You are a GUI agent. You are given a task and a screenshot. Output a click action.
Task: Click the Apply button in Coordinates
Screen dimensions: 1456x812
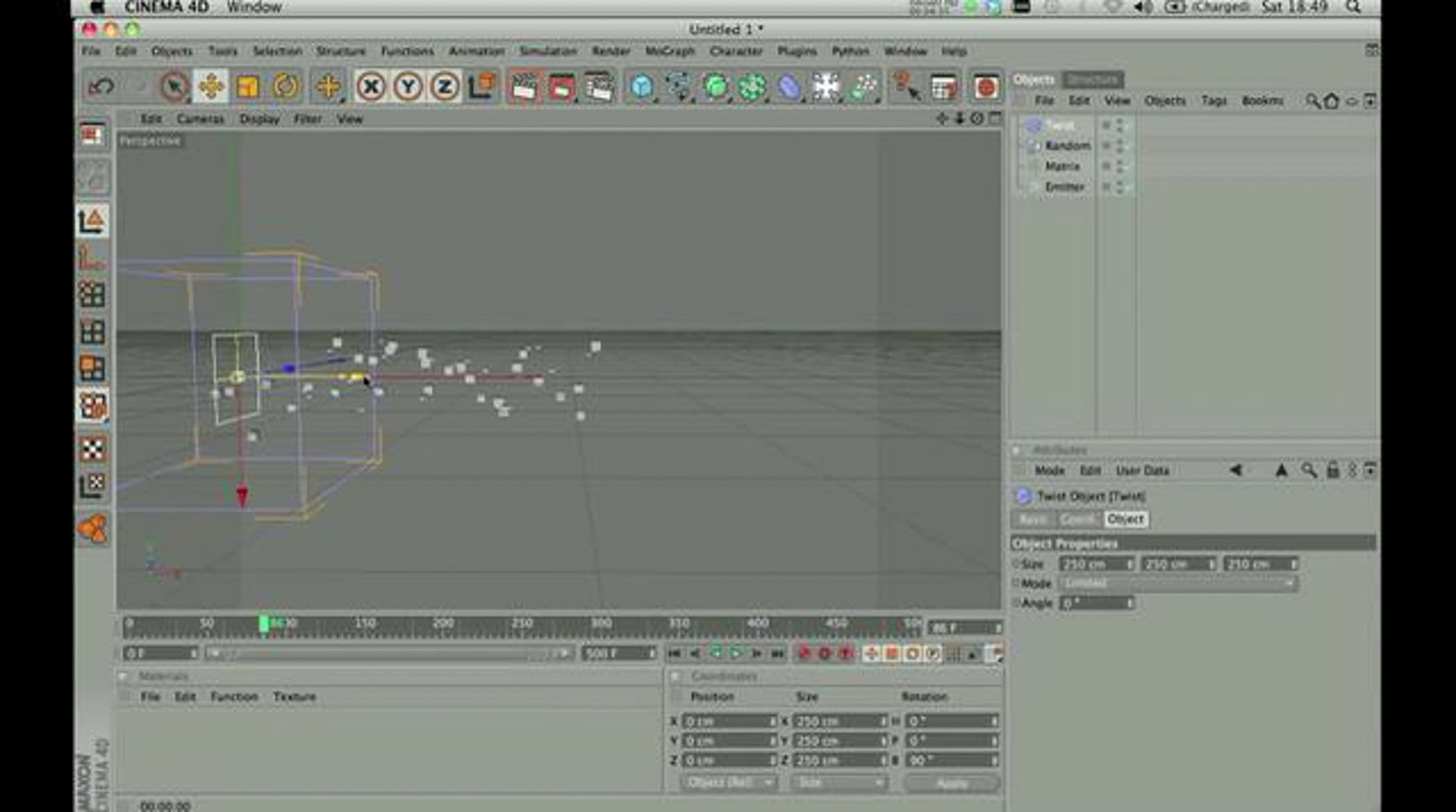(x=952, y=783)
